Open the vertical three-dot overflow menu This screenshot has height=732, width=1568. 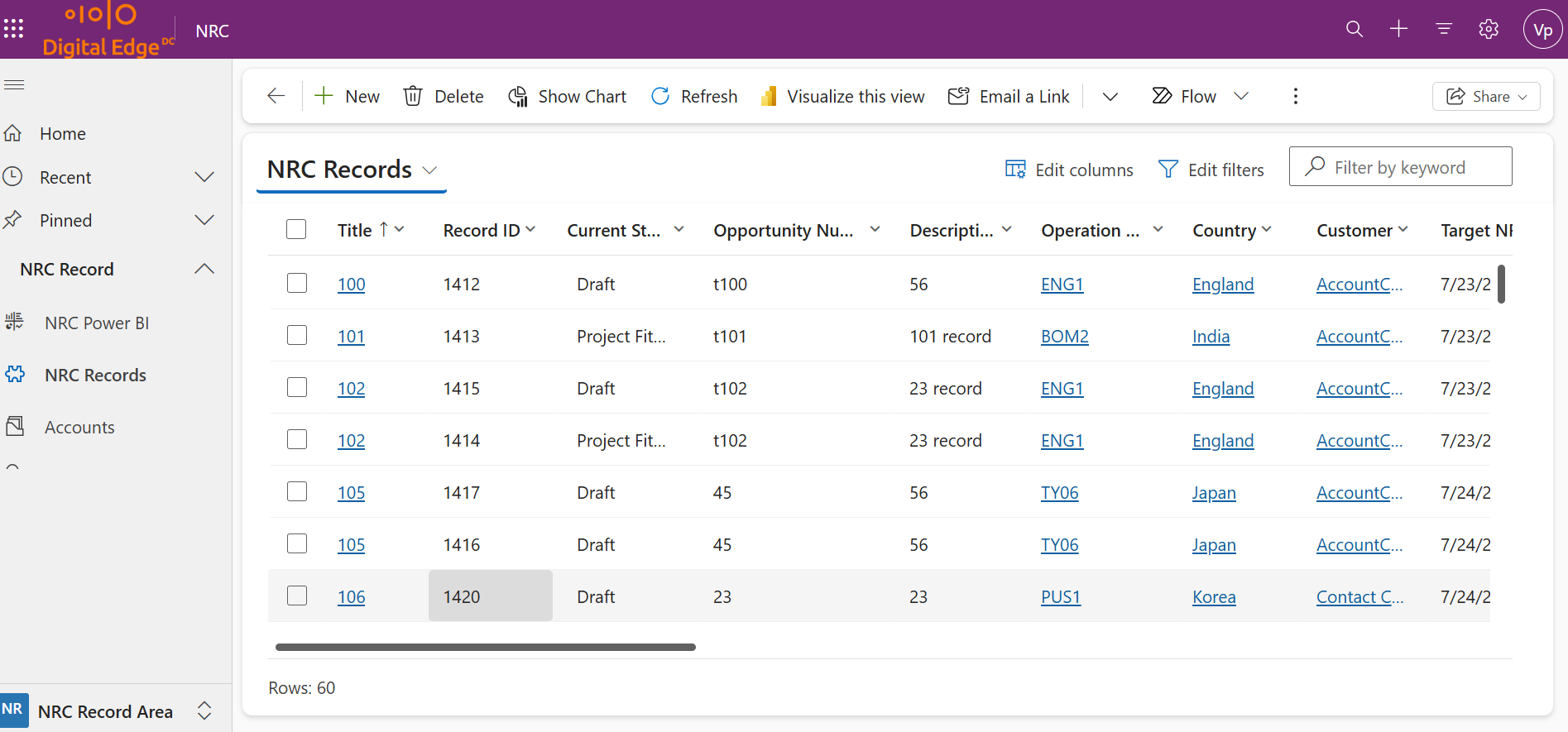[x=1296, y=96]
